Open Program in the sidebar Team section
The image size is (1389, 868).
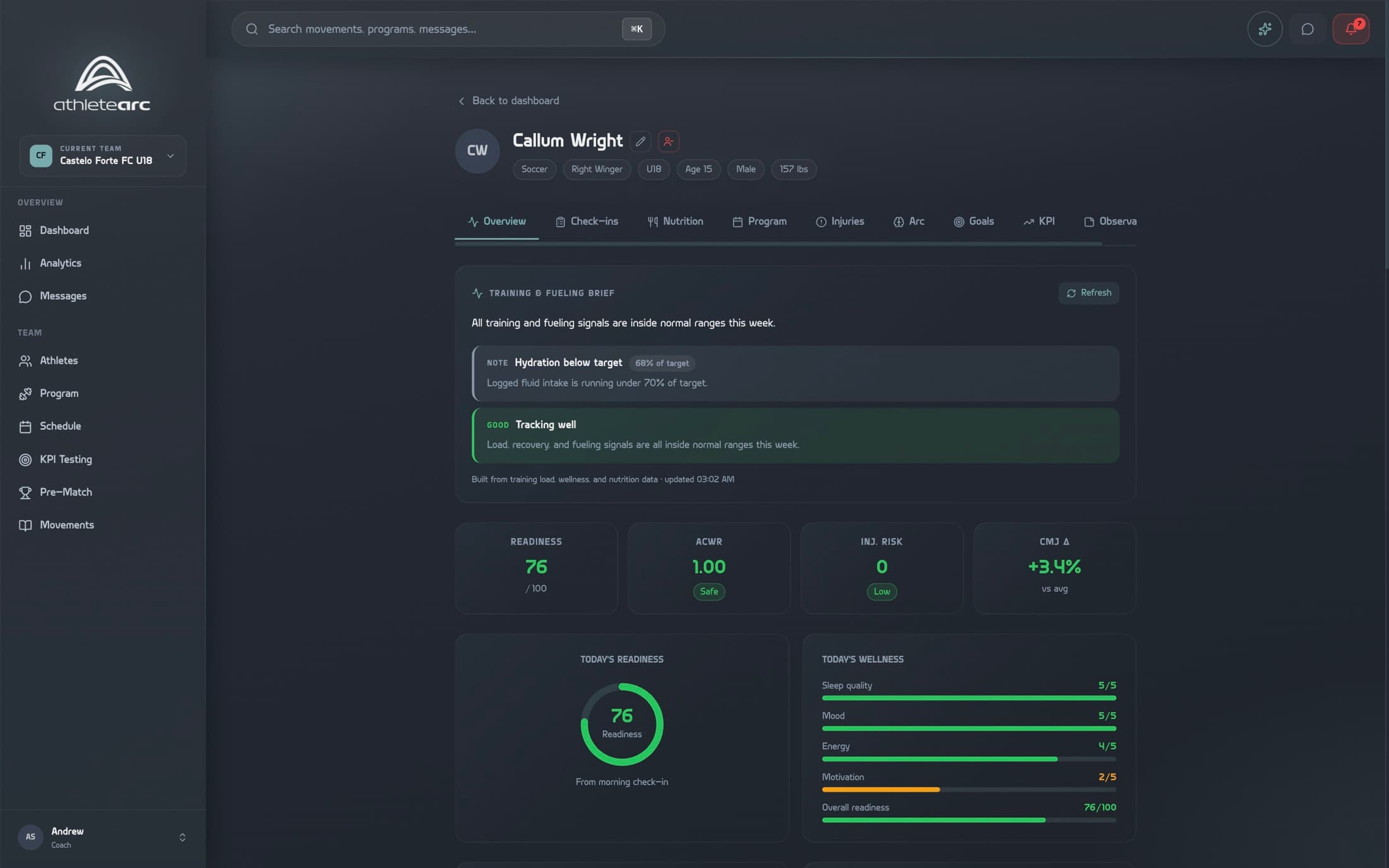point(103,394)
